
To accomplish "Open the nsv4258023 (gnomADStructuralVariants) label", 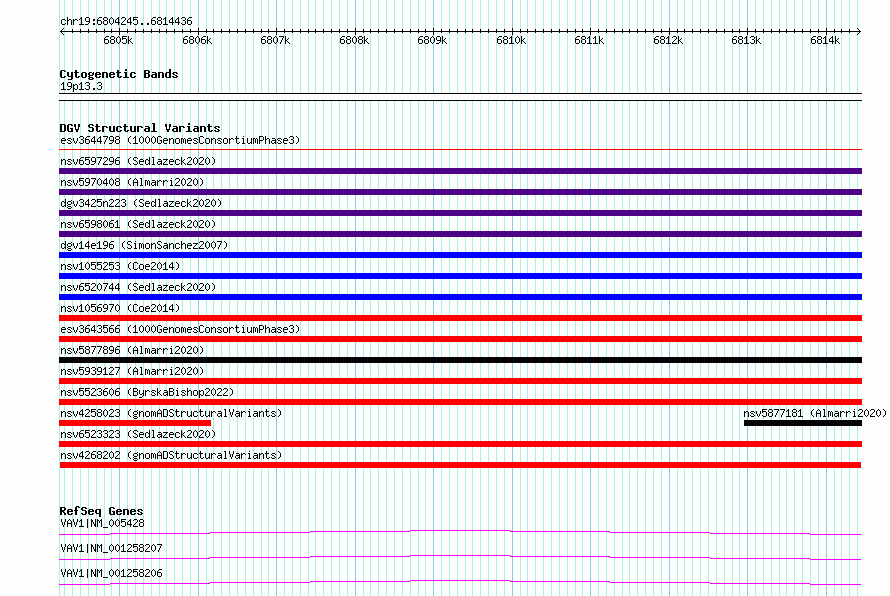I will pos(171,413).
